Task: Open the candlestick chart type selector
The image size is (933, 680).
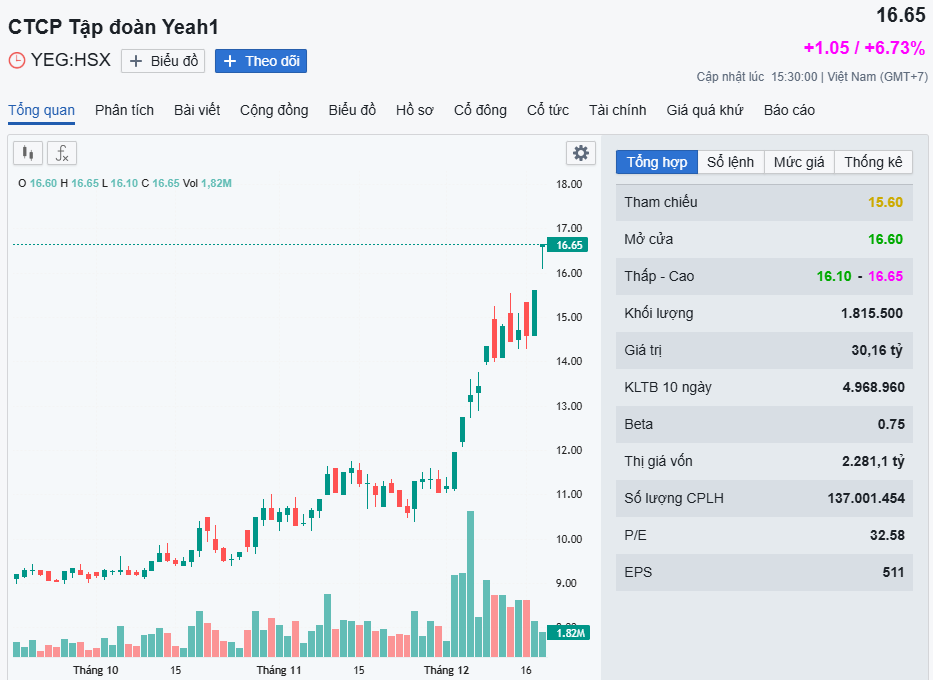Action: click(27, 153)
